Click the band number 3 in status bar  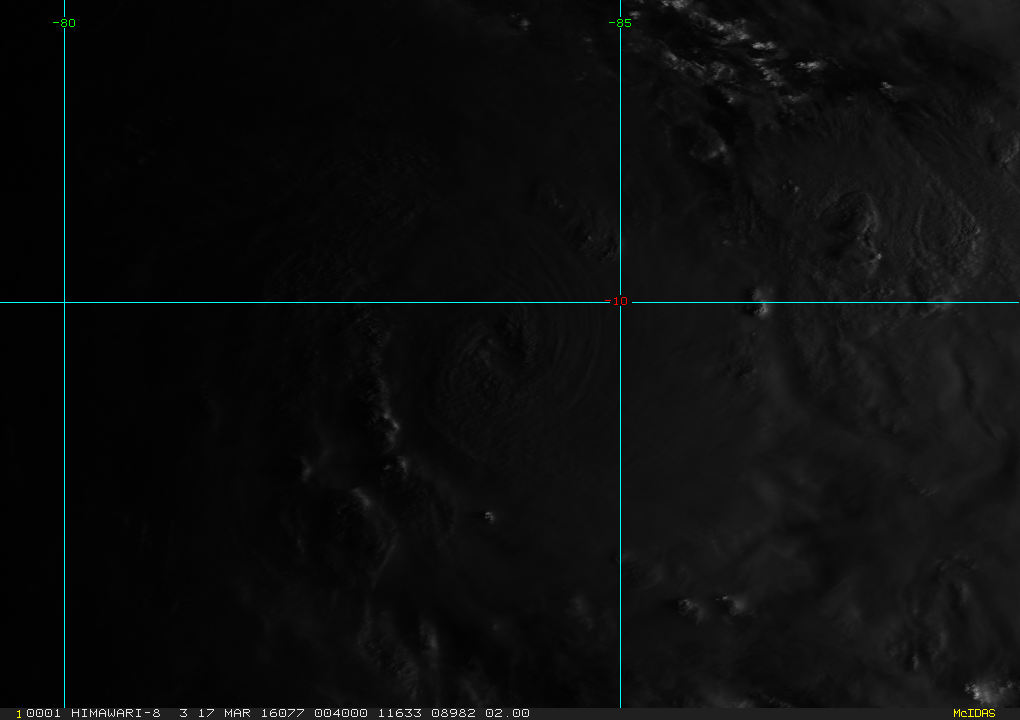[x=183, y=713]
